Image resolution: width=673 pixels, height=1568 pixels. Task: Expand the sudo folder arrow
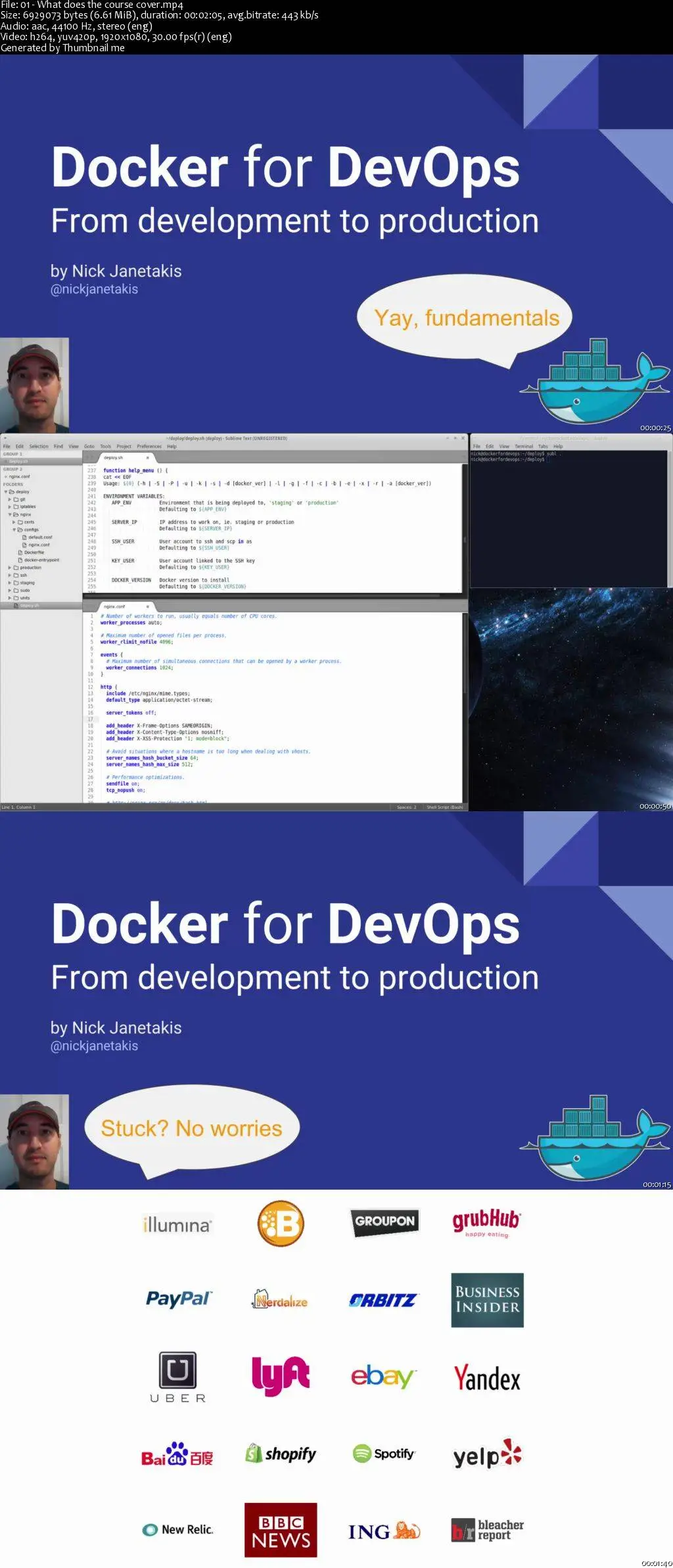point(9,591)
